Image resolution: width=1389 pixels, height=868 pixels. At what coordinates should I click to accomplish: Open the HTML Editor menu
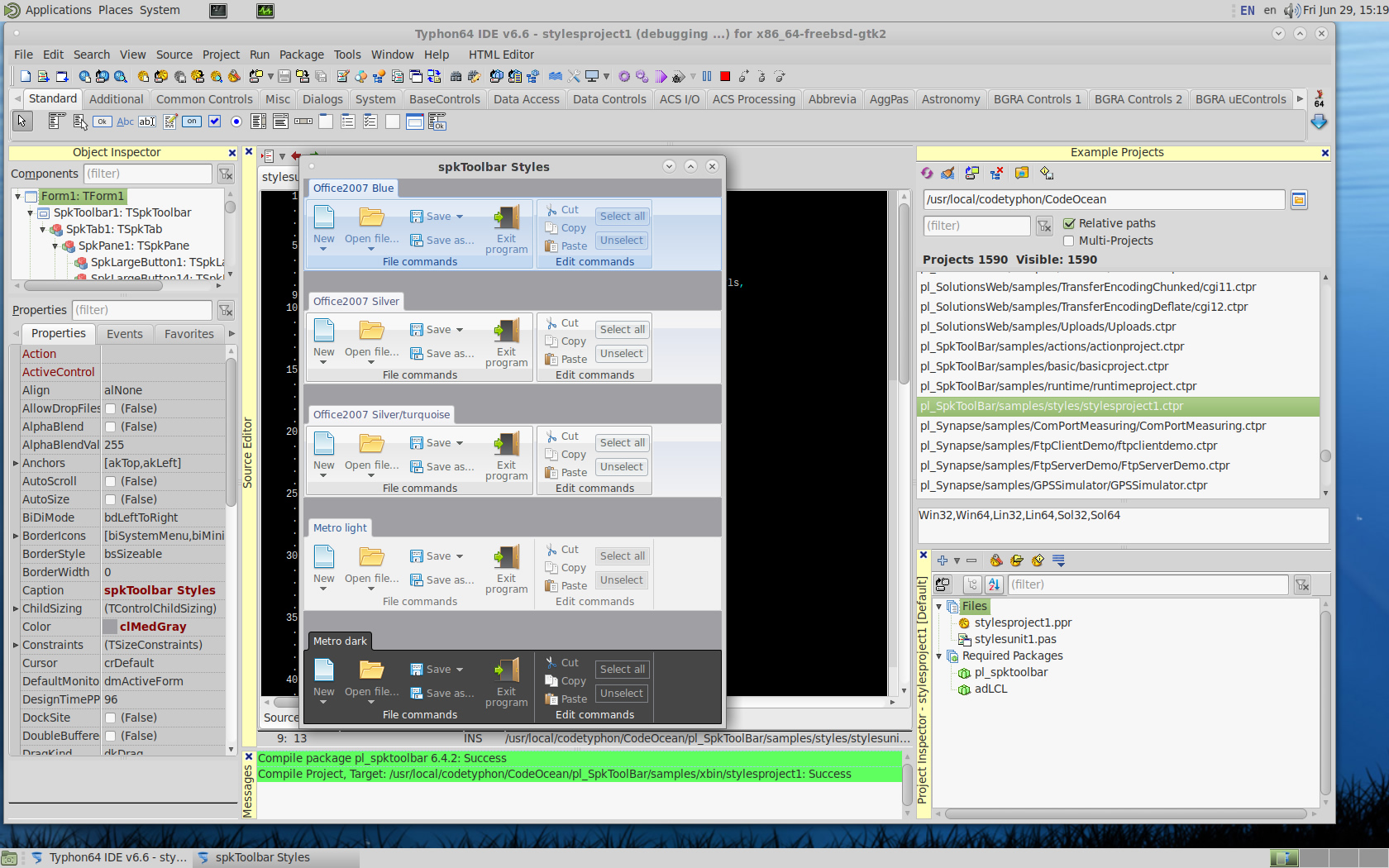coord(501,55)
